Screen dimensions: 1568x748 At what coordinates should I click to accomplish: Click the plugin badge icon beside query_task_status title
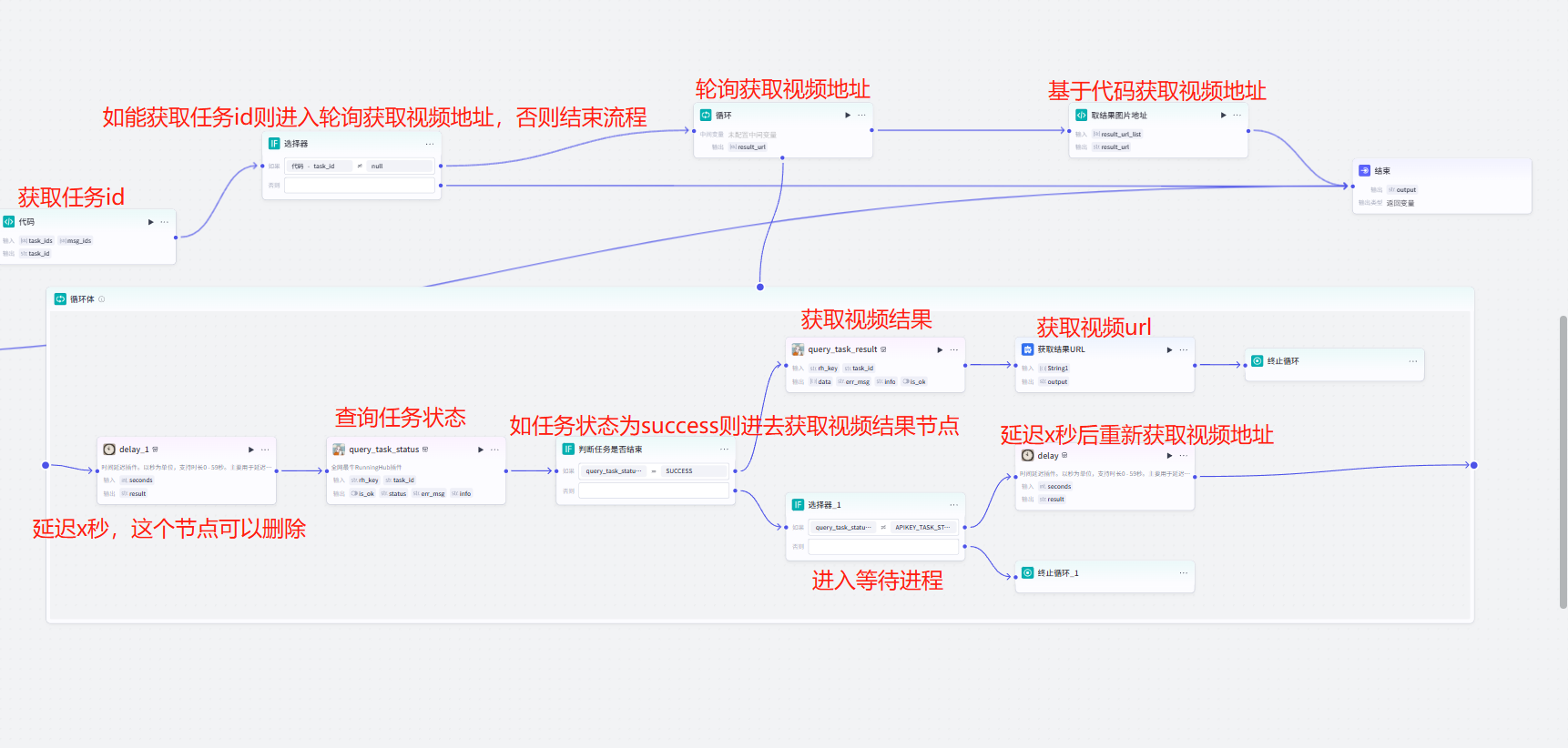coord(425,450)
